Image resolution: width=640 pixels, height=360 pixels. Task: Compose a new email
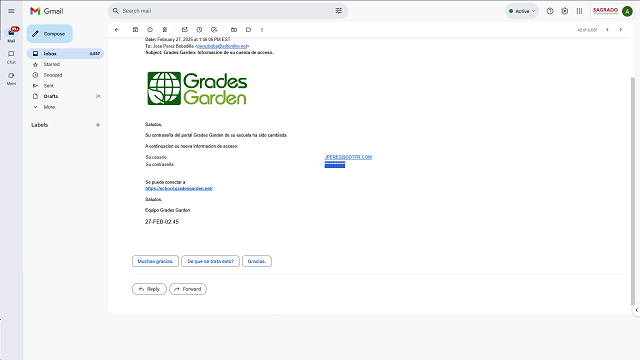click(x=49, y=34)
